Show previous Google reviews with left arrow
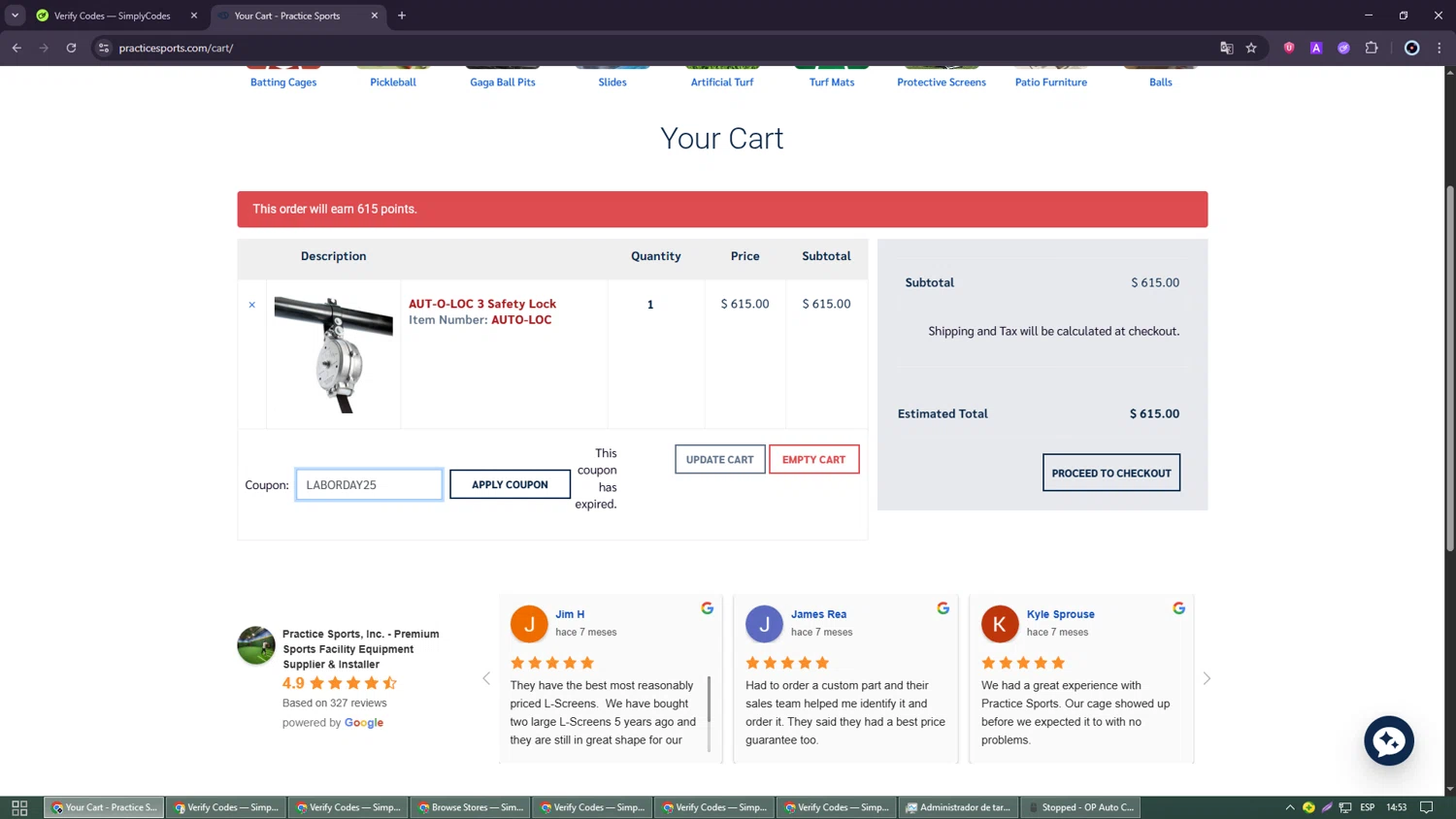 point(486,678)
